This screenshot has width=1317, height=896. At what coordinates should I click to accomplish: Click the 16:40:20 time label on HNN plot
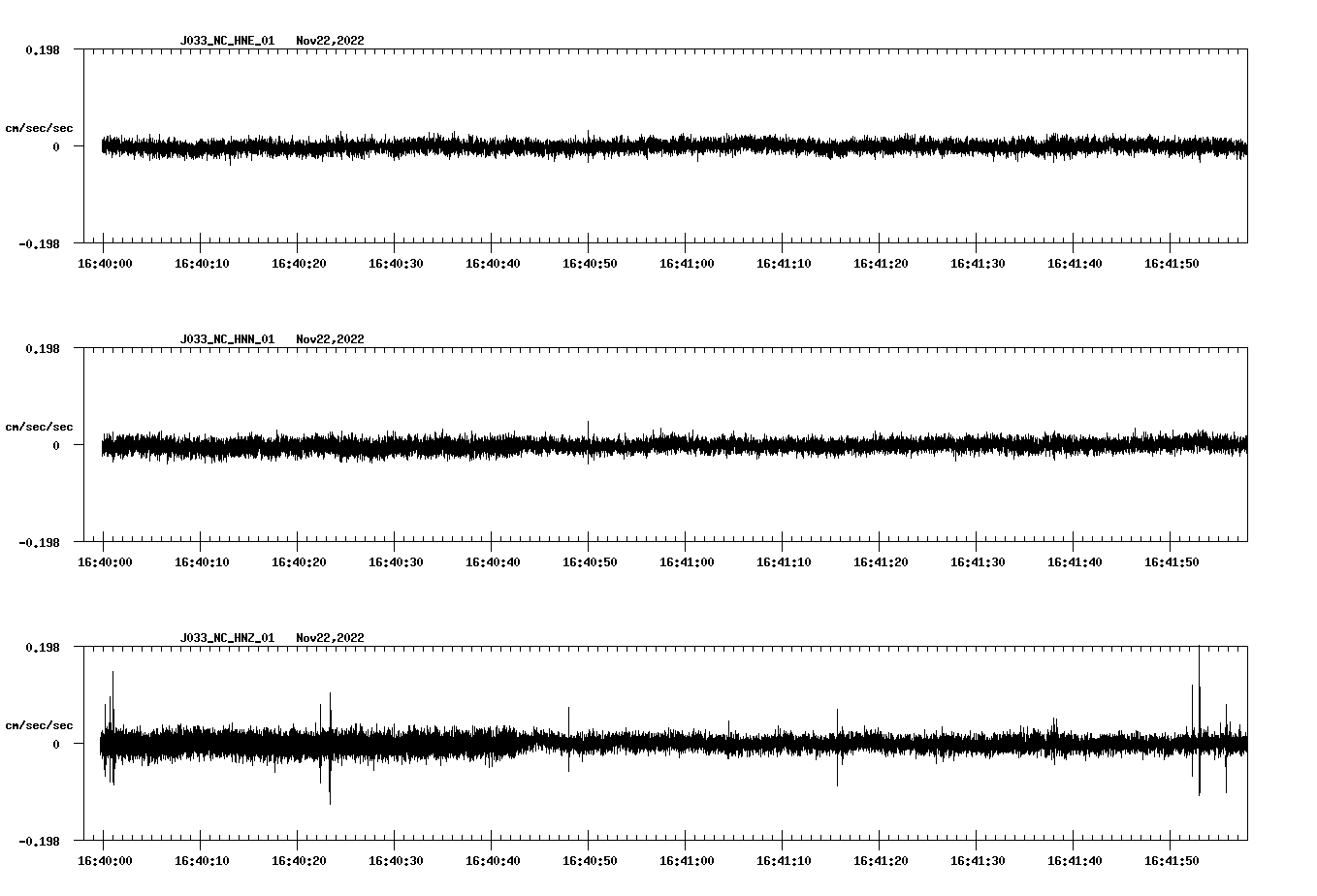pos(299,562)
